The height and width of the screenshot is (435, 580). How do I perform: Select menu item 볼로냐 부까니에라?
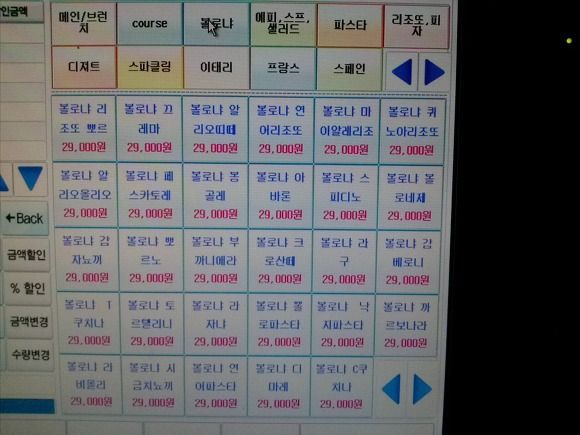pos(215,261)
